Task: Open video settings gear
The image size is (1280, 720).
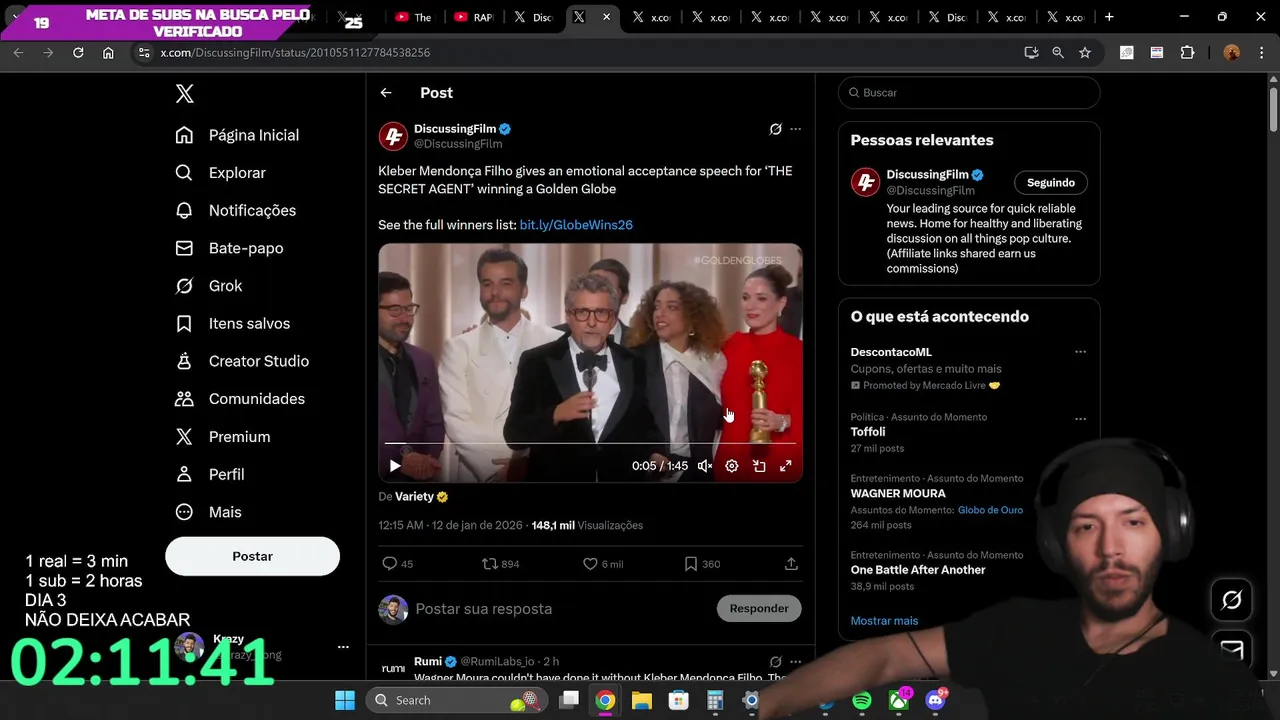Action: [x=732, y=466]
